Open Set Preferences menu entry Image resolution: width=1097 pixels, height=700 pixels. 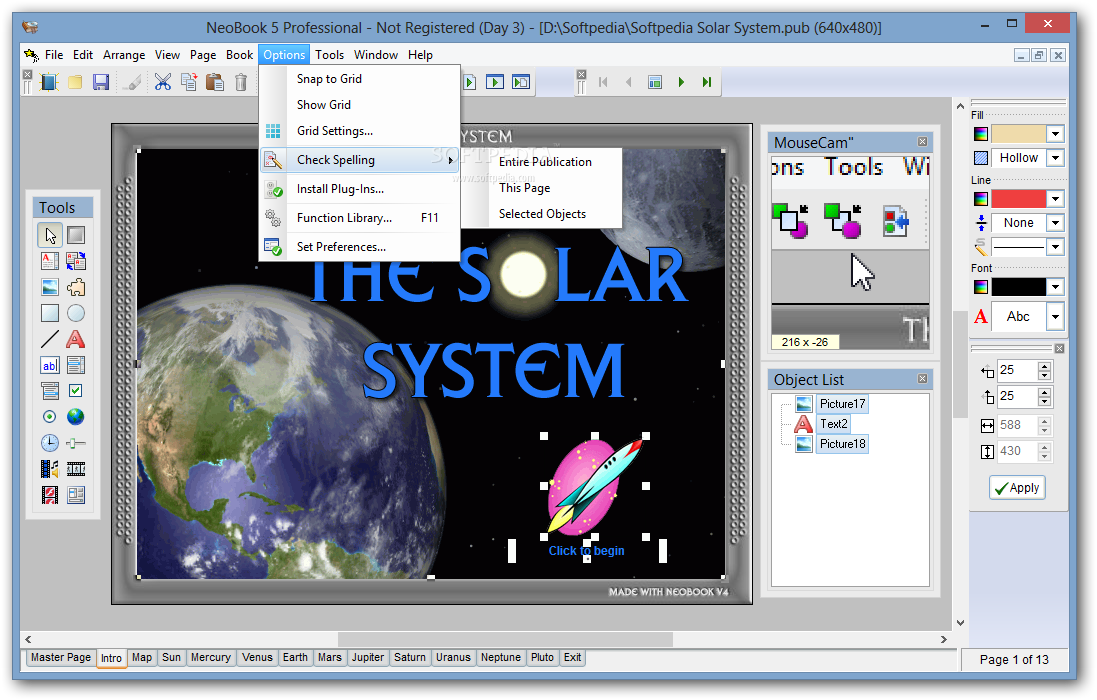coord(360,247)
